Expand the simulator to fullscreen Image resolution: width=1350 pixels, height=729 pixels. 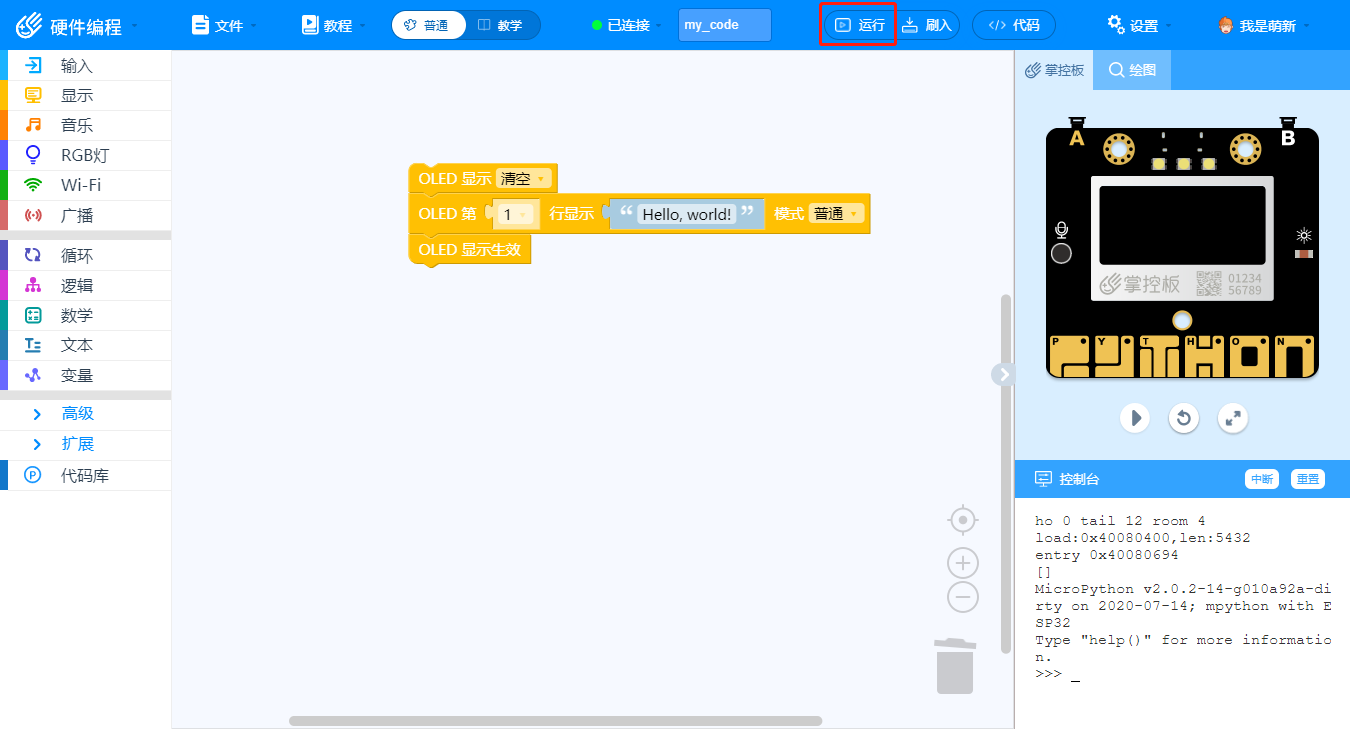1233,417
